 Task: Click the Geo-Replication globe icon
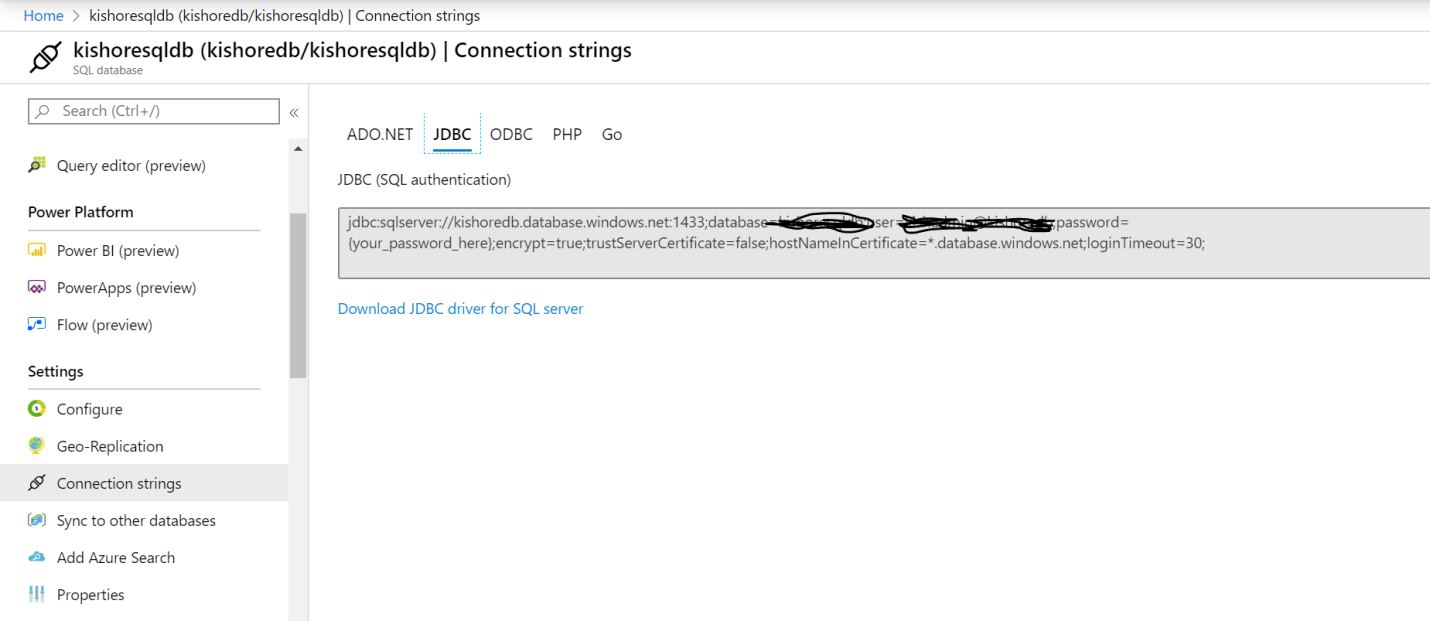pos(37,446)
